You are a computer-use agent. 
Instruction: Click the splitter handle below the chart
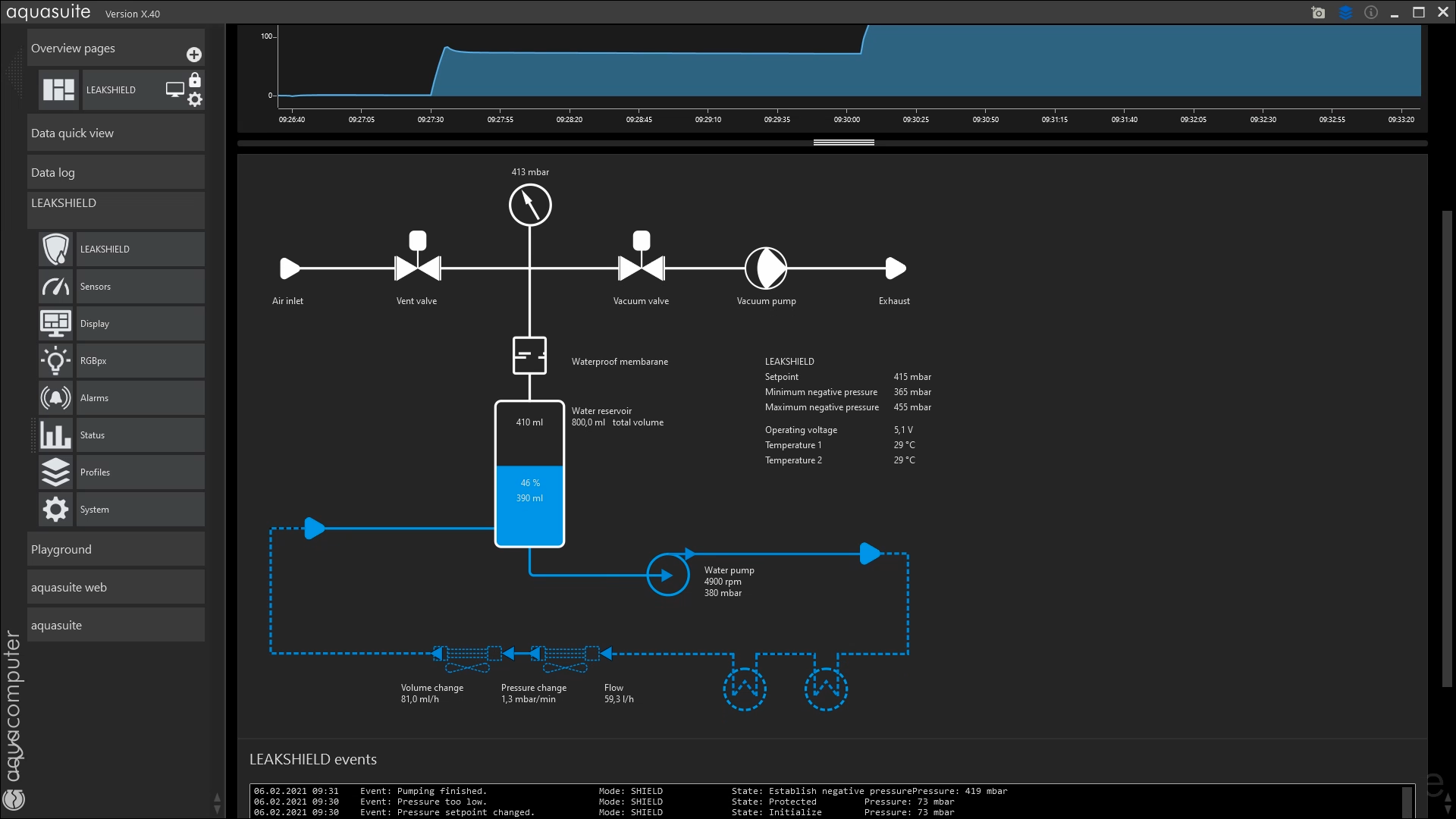pos(843,143)
